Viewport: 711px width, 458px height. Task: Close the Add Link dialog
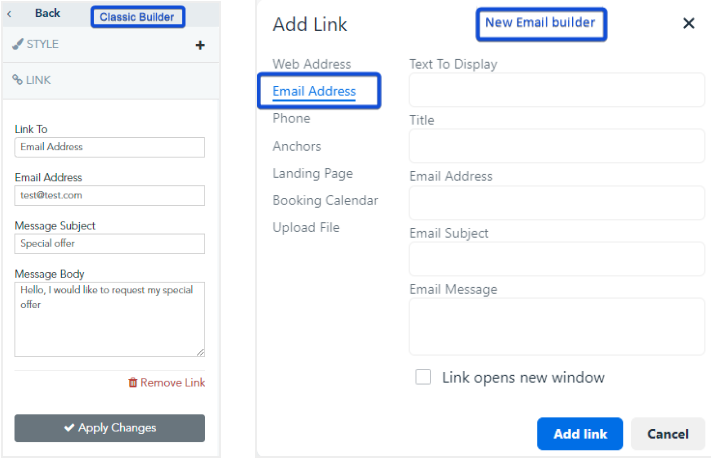tap(688, 23)
